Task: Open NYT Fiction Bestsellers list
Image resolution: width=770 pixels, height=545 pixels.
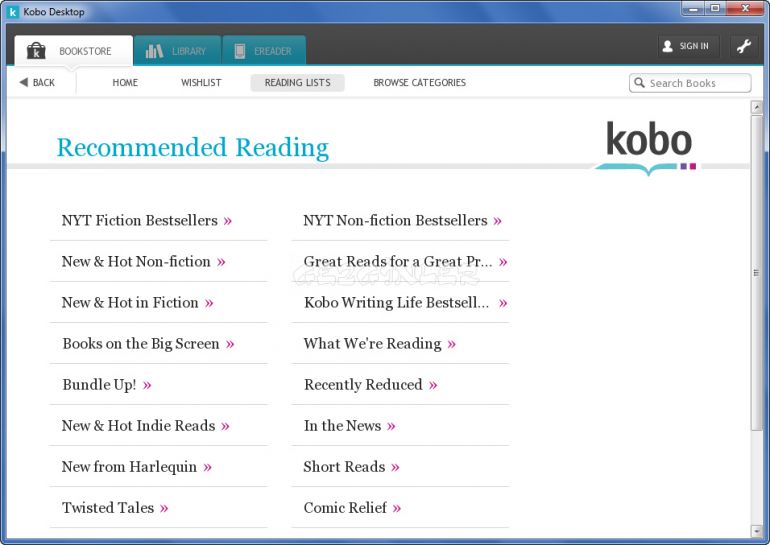Action: tap(147, 220)
